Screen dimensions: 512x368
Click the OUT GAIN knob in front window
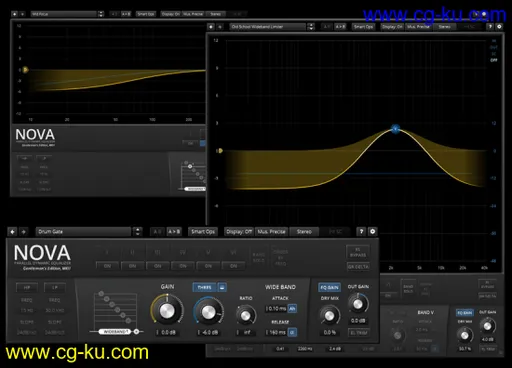click(358, 304)
